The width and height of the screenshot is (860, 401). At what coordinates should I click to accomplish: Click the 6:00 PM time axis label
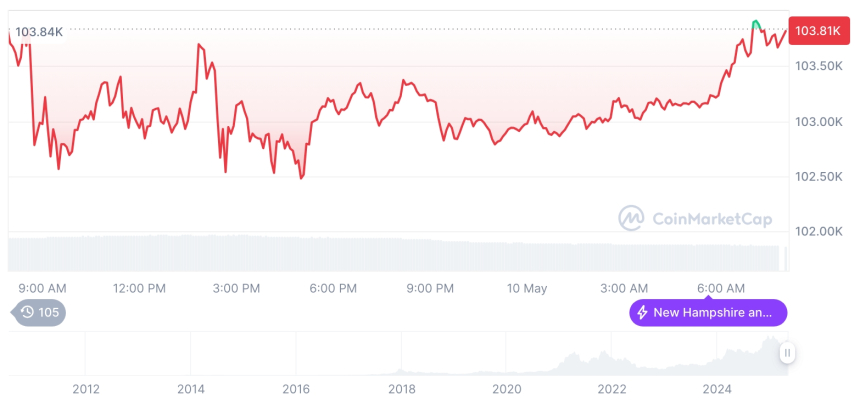(333, 288)
